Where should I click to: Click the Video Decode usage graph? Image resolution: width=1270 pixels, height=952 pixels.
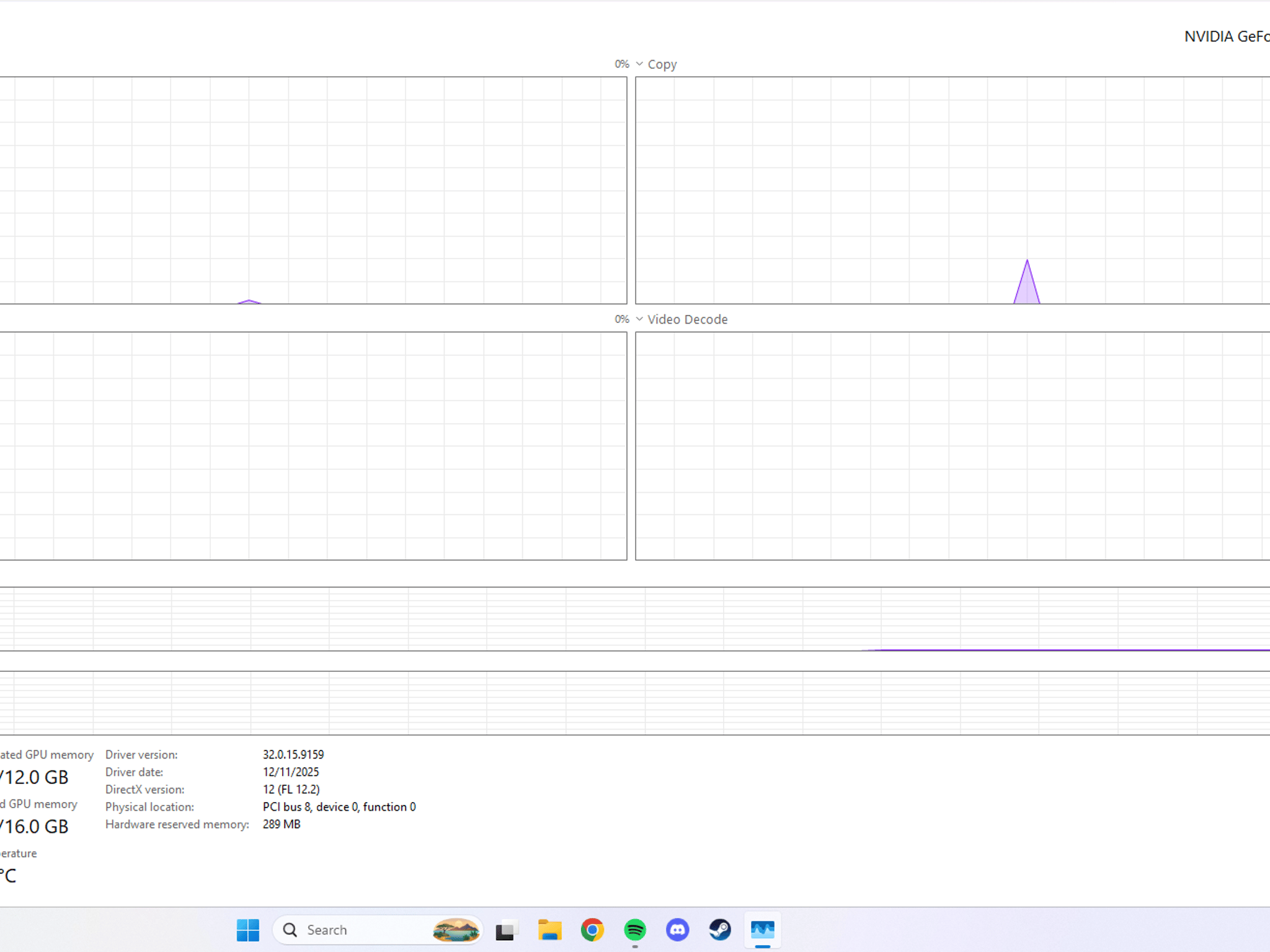952,446
